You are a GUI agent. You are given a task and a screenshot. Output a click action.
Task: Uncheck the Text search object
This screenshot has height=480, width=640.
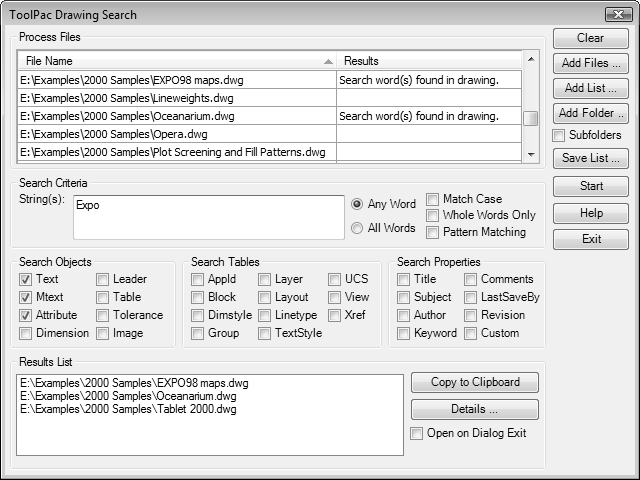coord(25,279)
